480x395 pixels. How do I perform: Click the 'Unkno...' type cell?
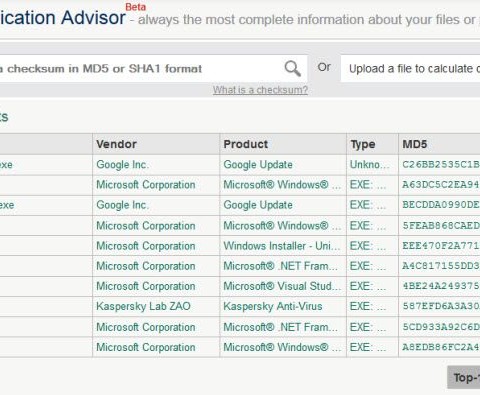(370, 165)
